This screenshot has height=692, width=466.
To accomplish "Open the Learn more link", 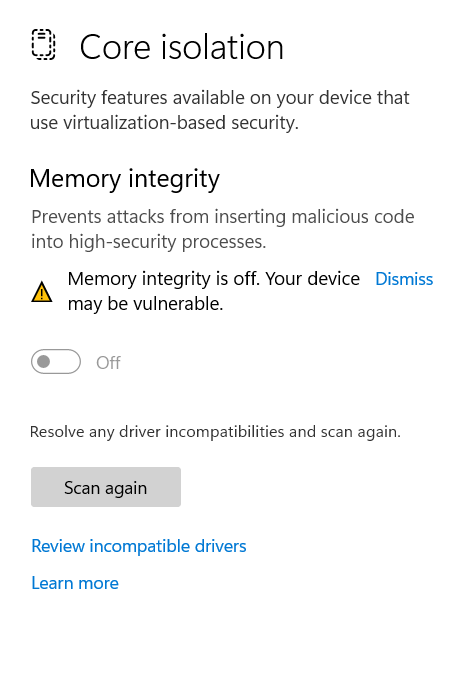I will [x=75, y=583].
